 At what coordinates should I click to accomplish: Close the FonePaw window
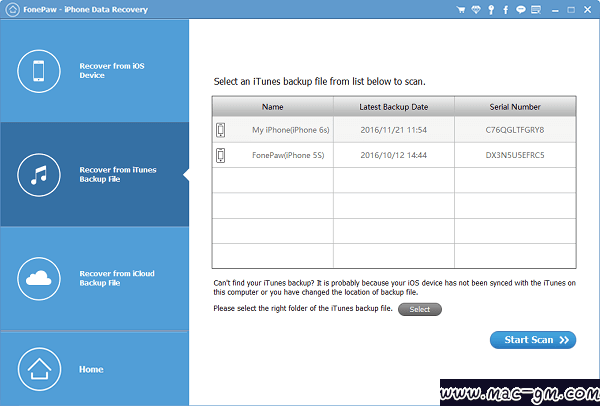point(587,10)
